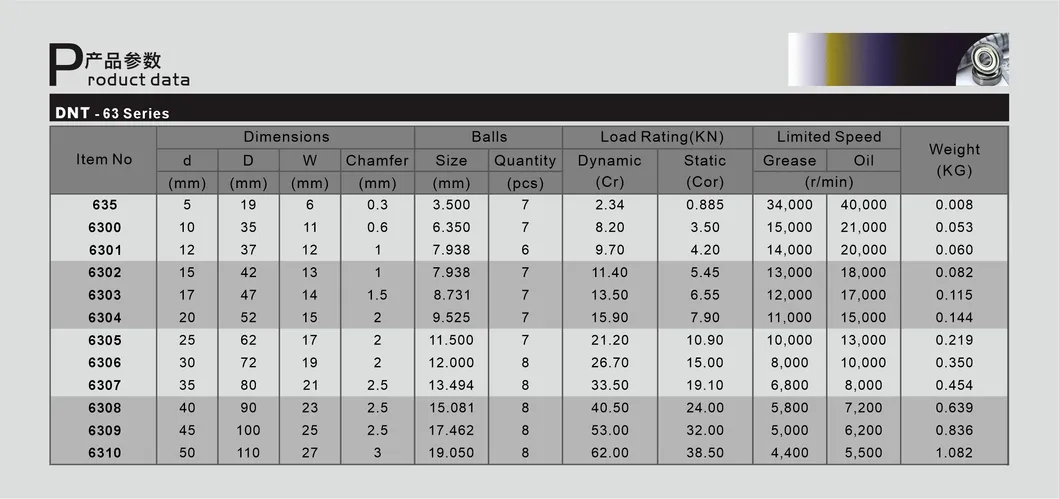This screenshot has width=1059, height=499.
Task: Click dynamic load value 21.20
Action: 610,340
